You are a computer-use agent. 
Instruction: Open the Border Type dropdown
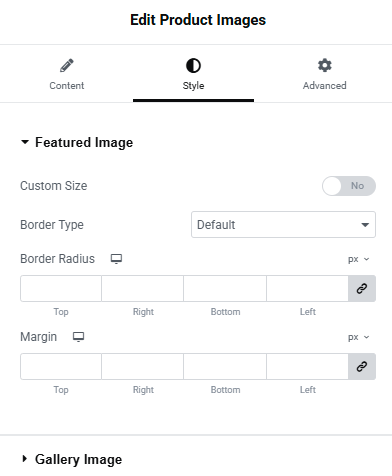pyautogui.click(x=283, y=225)
